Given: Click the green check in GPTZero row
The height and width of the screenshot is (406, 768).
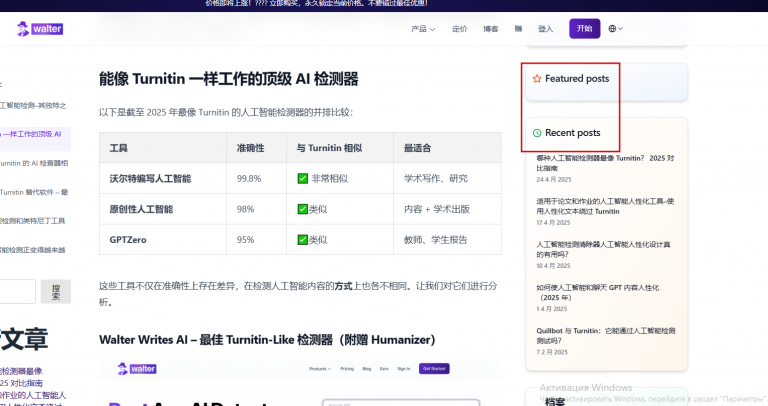Looking at the screenshot, I should [x=303, y=239].
